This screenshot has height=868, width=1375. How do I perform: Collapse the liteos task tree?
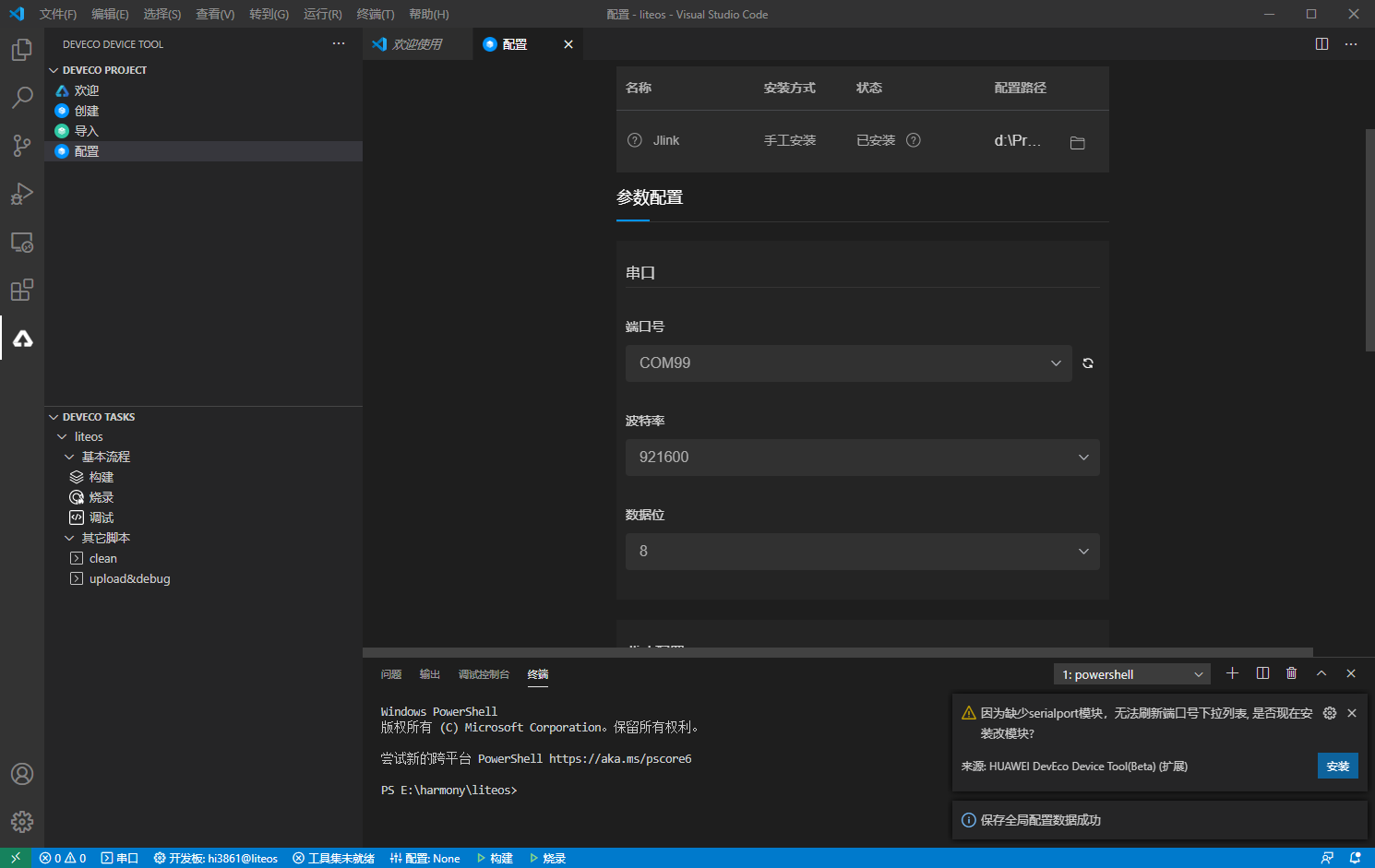[62, 436]
